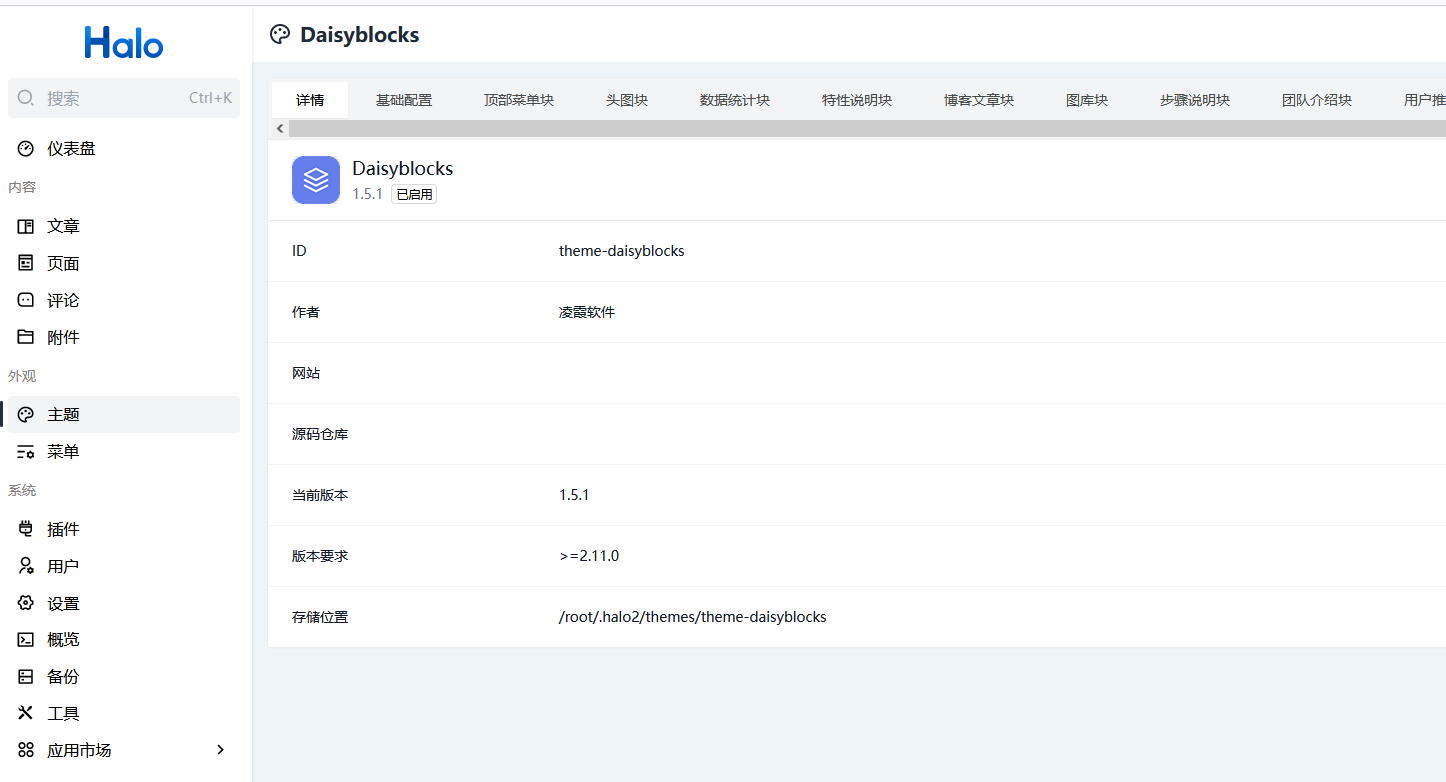The width and height of the screenshot is (1446, 782).
Task: Click the 备份 server icon
Action: (26, 677)
